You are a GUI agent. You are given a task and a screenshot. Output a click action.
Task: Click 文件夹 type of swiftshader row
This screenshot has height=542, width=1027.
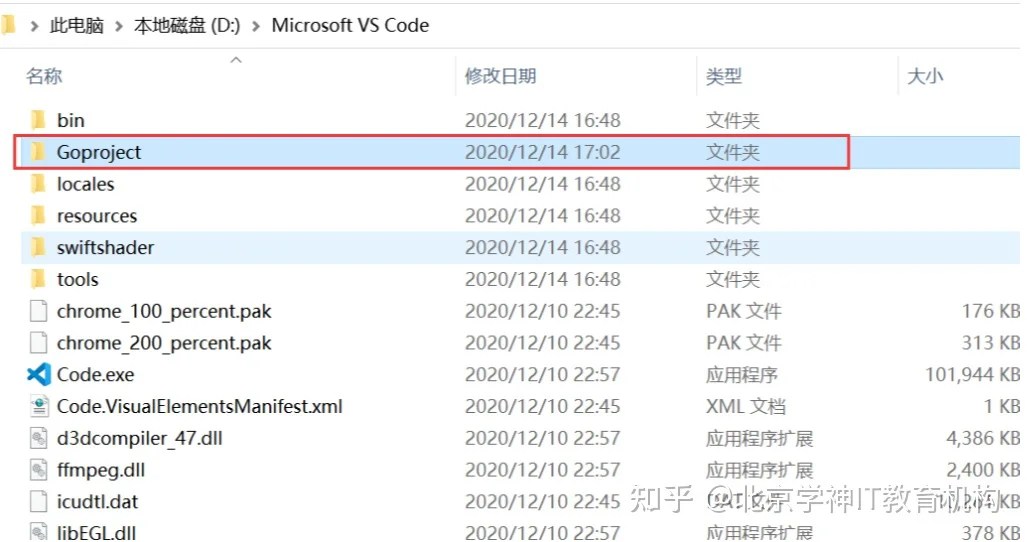point(732,247)
